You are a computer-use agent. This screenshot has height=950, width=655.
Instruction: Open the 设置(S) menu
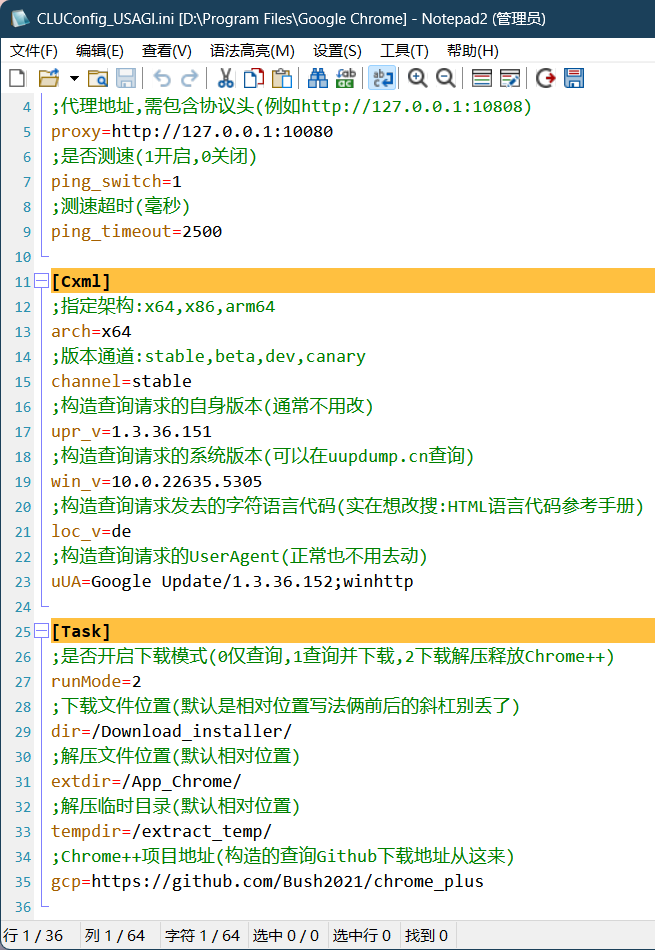coord(337,50)
